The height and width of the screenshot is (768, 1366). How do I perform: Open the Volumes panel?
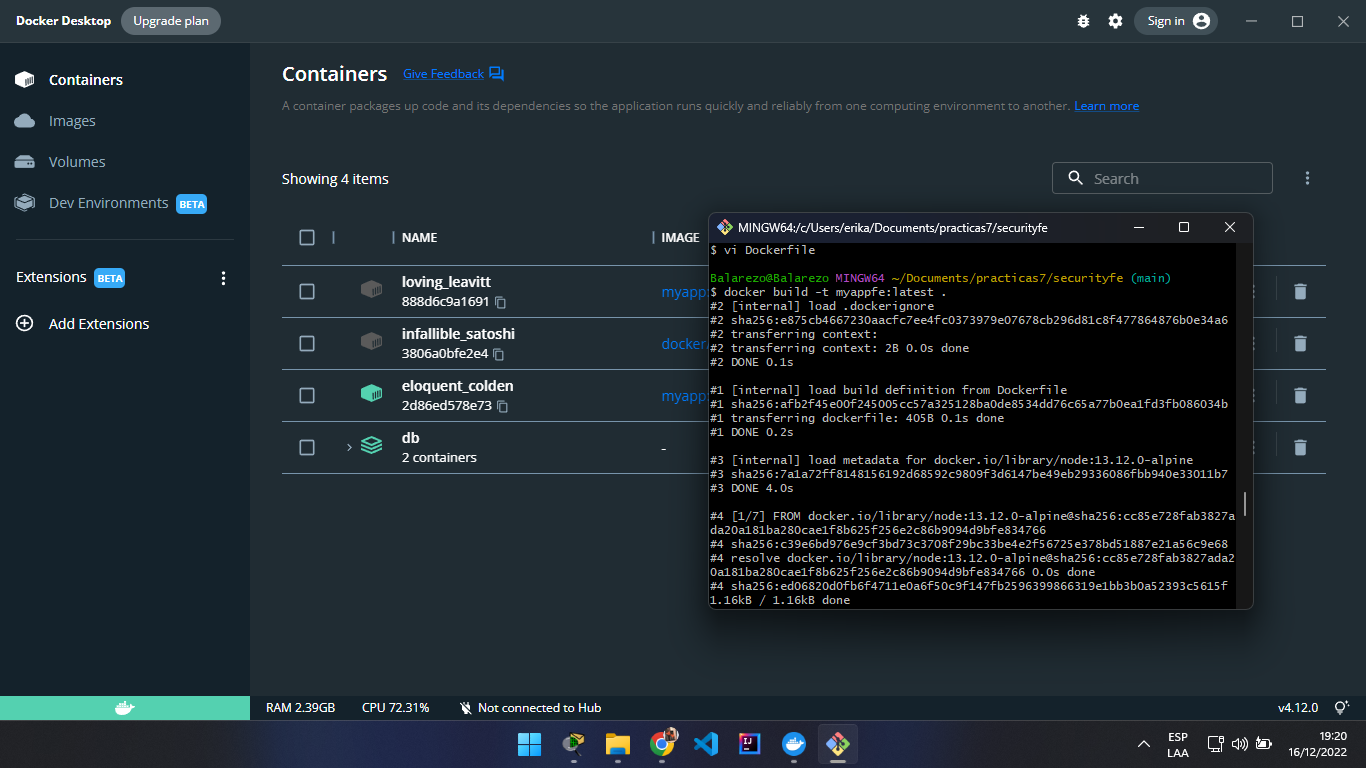tap(76, 161)
